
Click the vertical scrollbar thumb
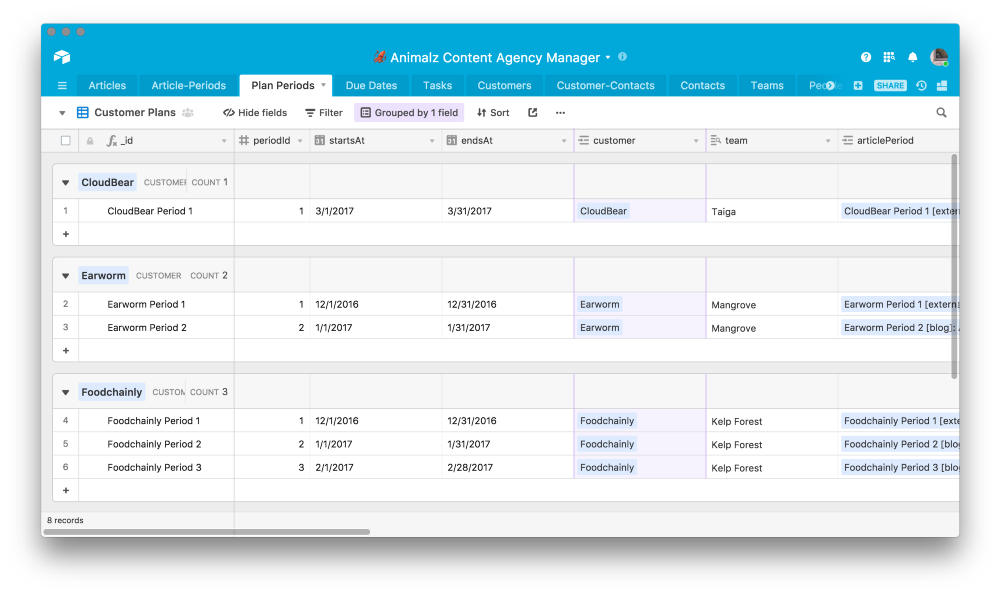pos(954,267)
